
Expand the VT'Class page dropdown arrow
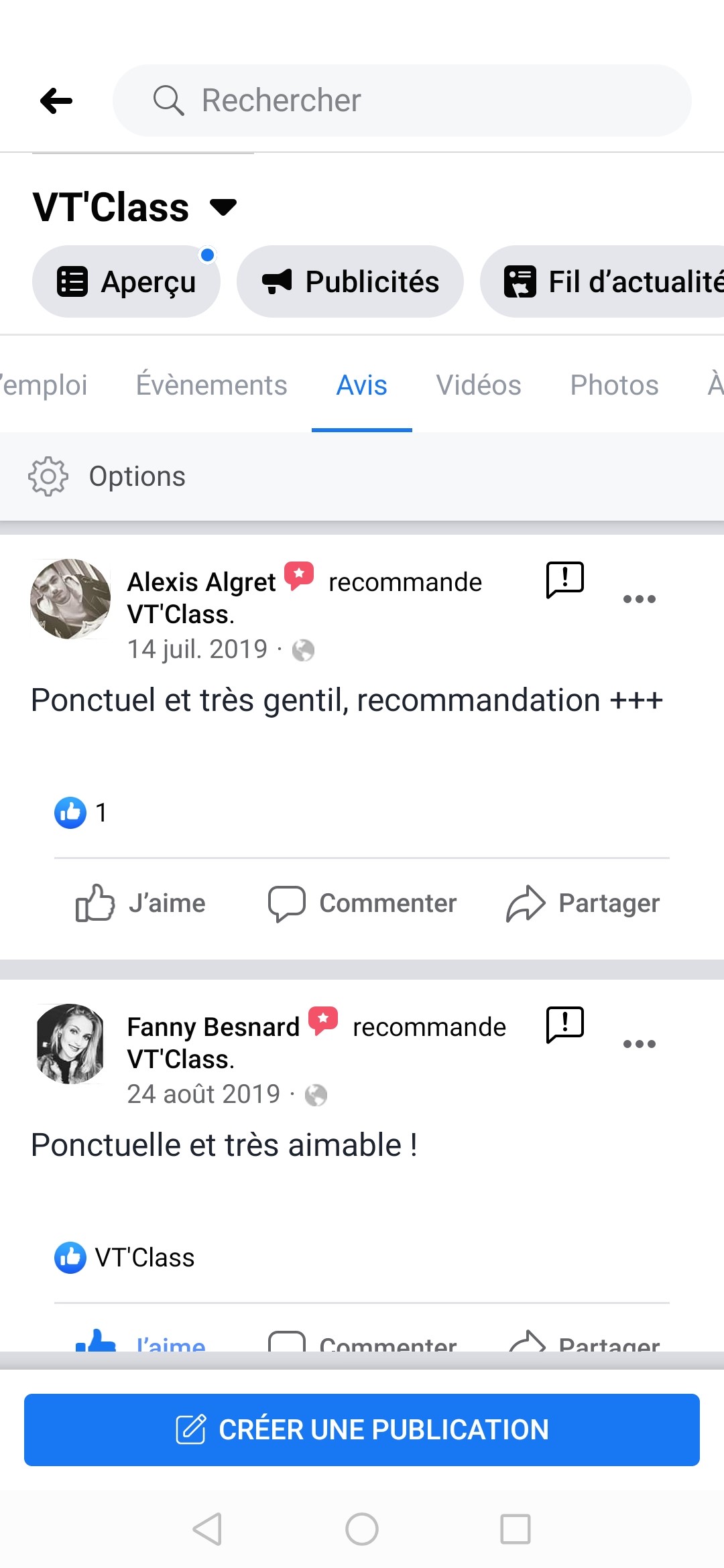pos(223,207)
